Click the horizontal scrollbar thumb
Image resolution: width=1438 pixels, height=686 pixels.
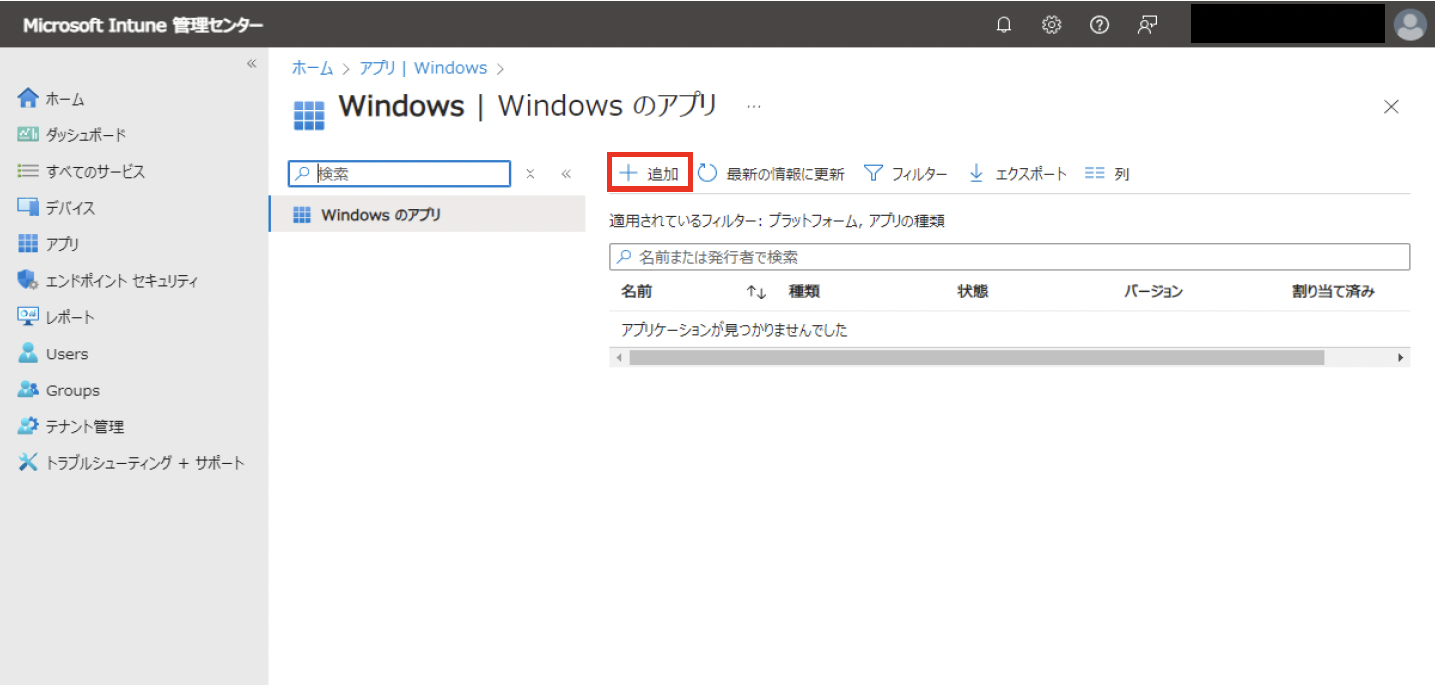[x=977, y=358]
